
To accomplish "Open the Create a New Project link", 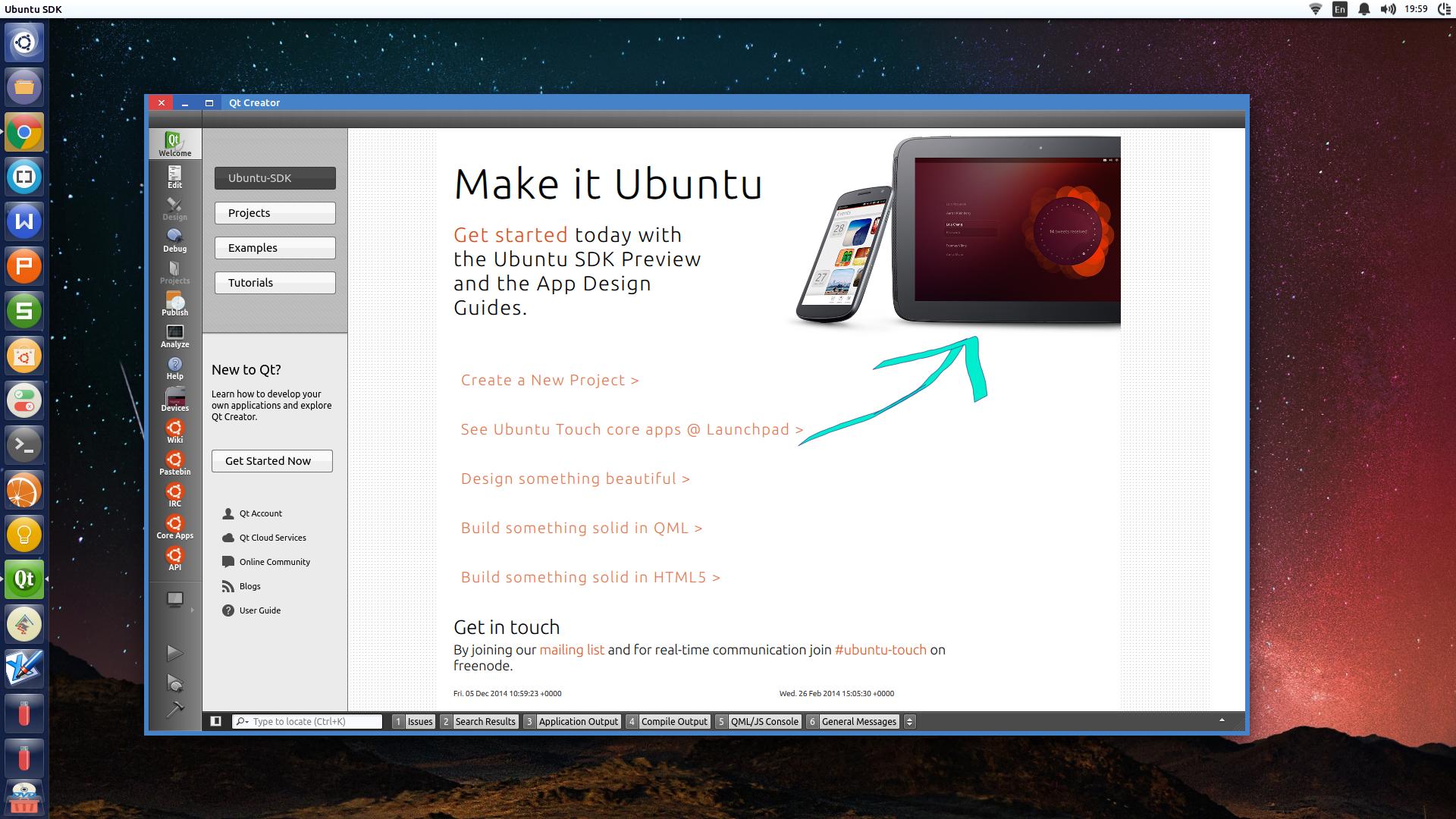I will [x=549, y=380].
